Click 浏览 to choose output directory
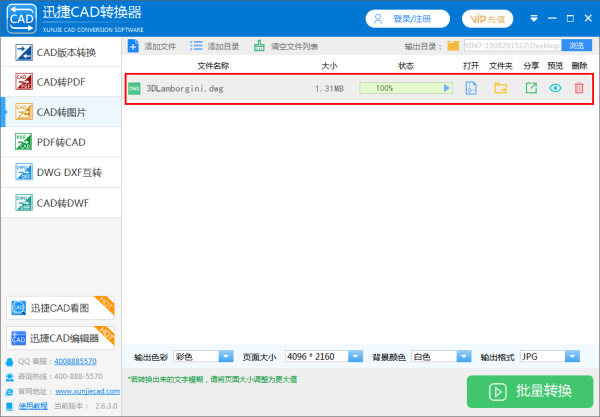 point(576,46)
